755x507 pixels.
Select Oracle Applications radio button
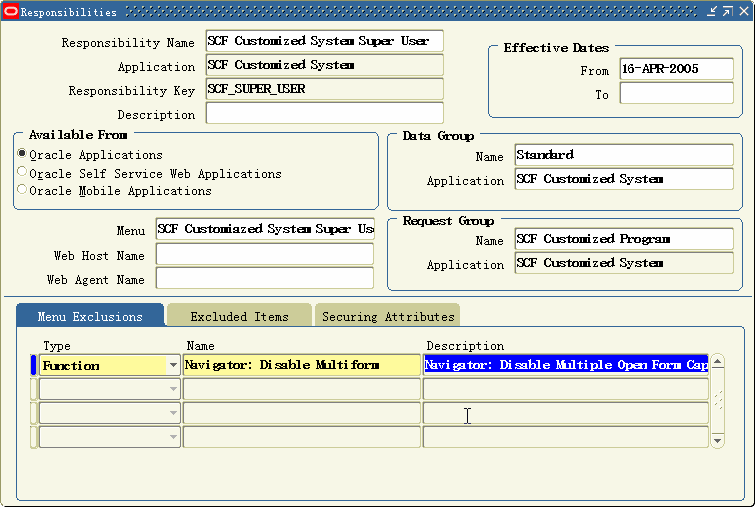pos(22,154)
